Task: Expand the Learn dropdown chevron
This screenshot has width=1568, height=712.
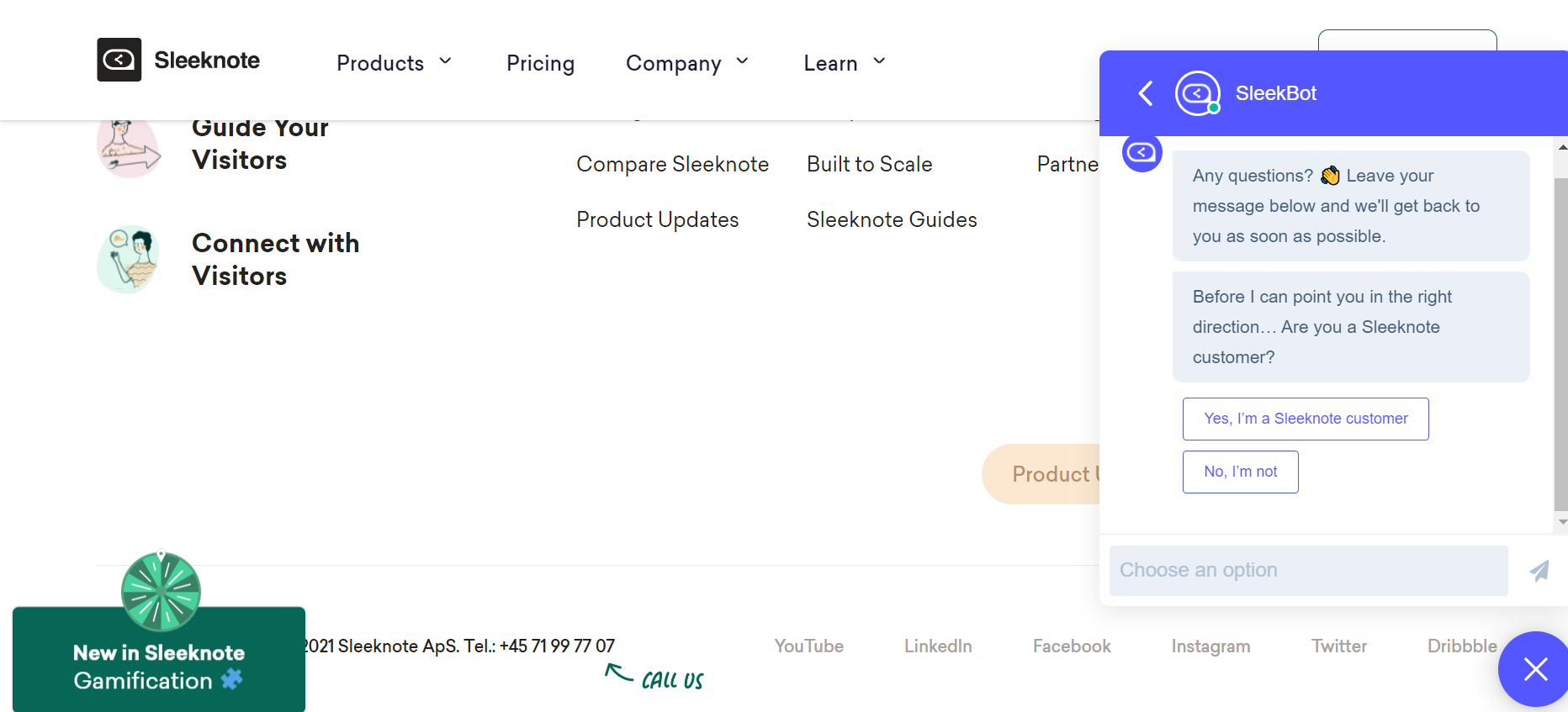Action: pos(879,61)
